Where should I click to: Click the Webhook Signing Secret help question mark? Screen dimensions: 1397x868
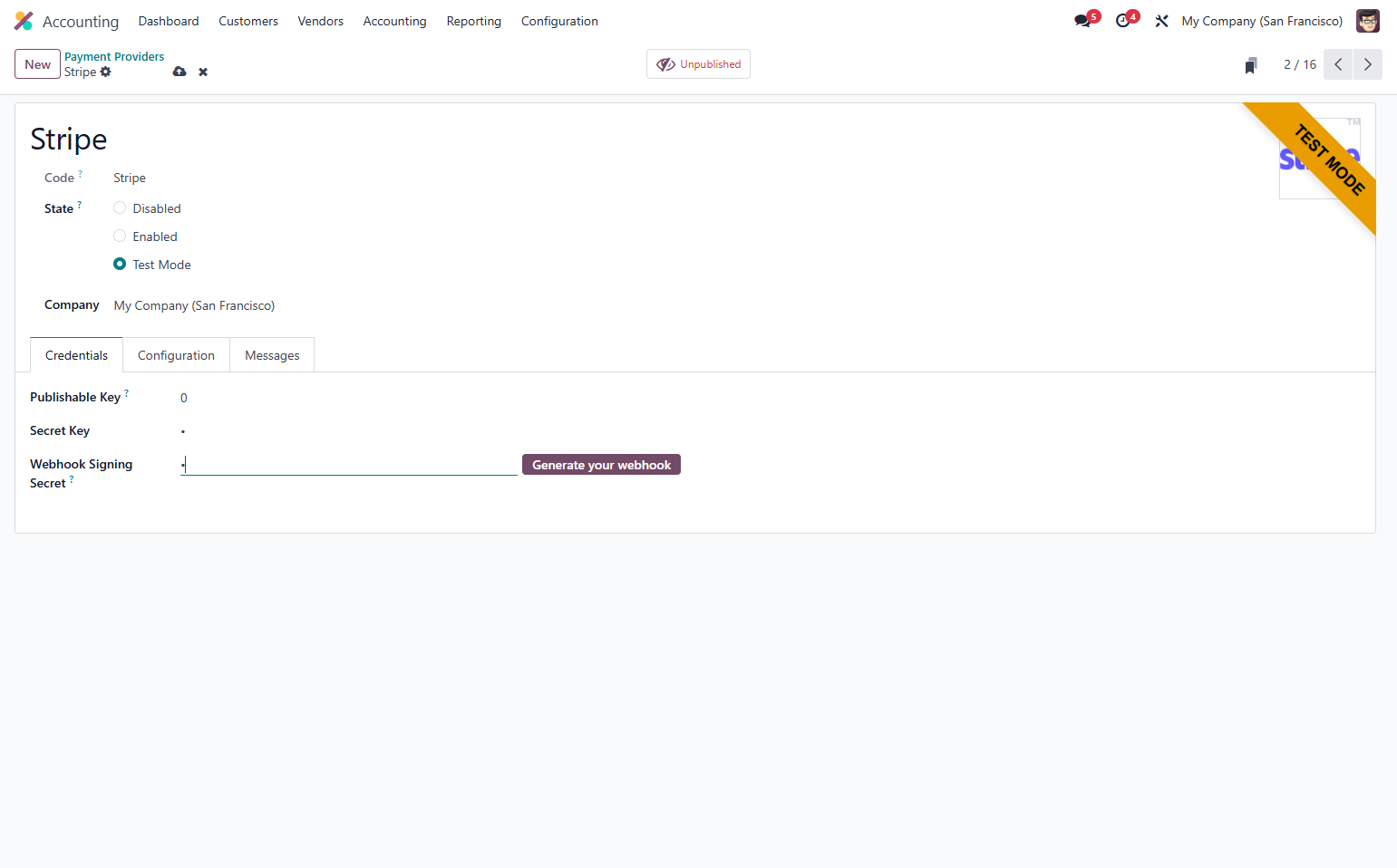72,479
